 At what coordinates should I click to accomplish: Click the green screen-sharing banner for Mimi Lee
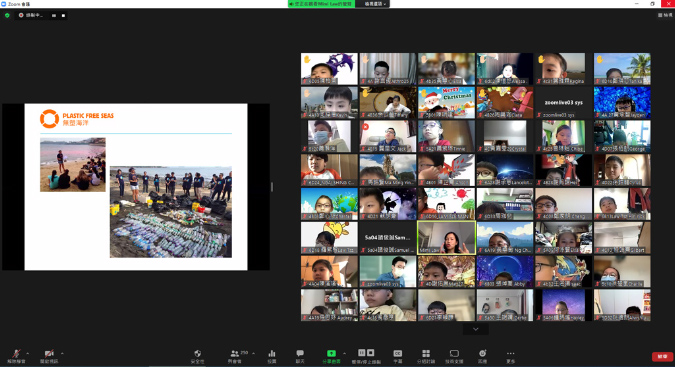tap(321, 4)
